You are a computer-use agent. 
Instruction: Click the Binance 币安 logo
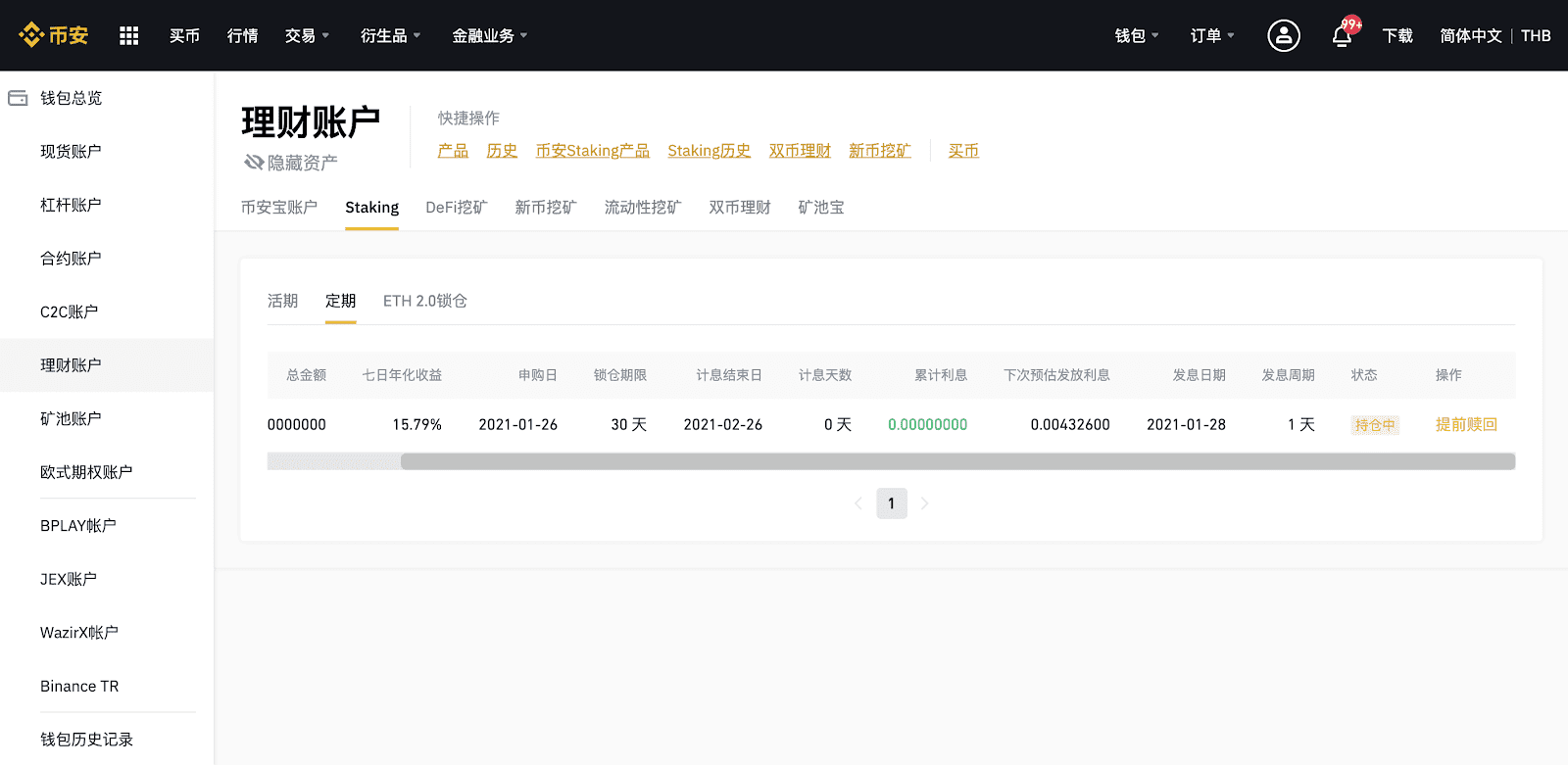(x=54, y=35)
